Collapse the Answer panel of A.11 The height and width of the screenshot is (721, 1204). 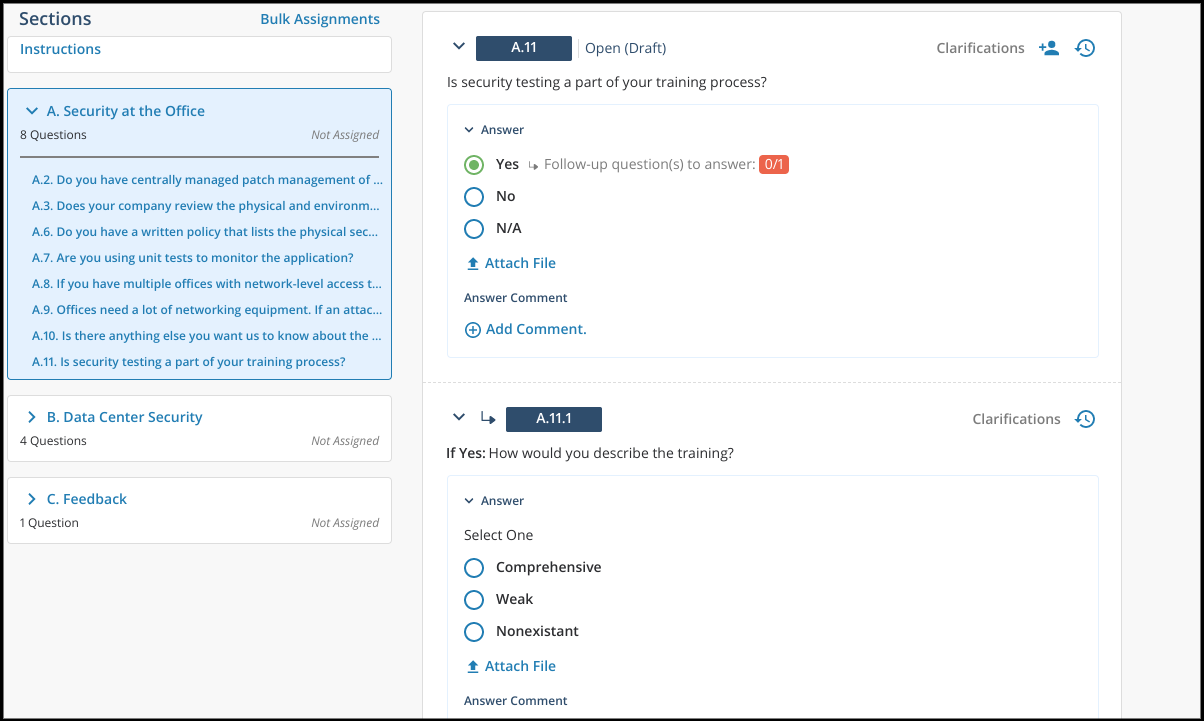469,130
